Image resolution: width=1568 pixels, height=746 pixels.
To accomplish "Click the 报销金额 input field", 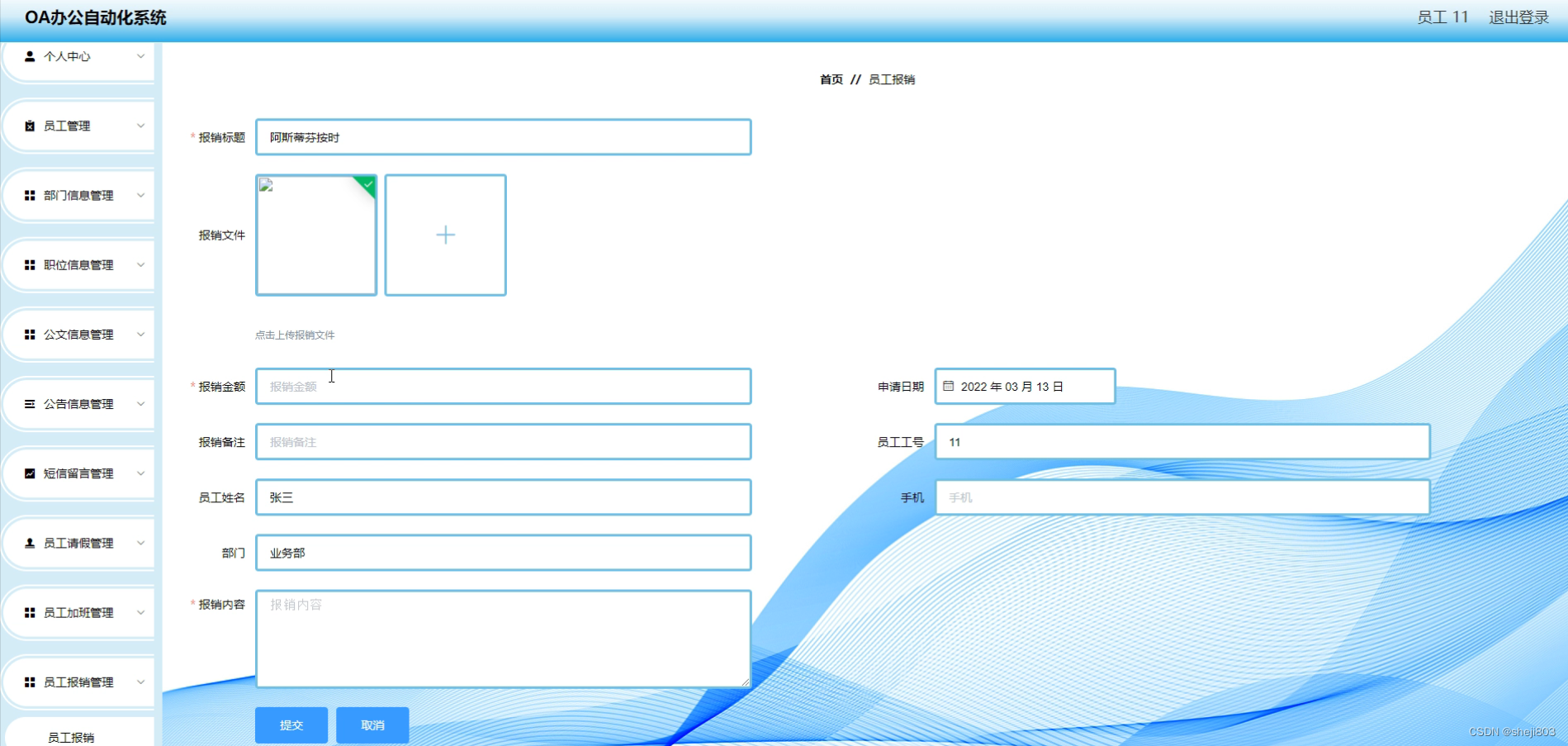I will click(x=503, y=386).
